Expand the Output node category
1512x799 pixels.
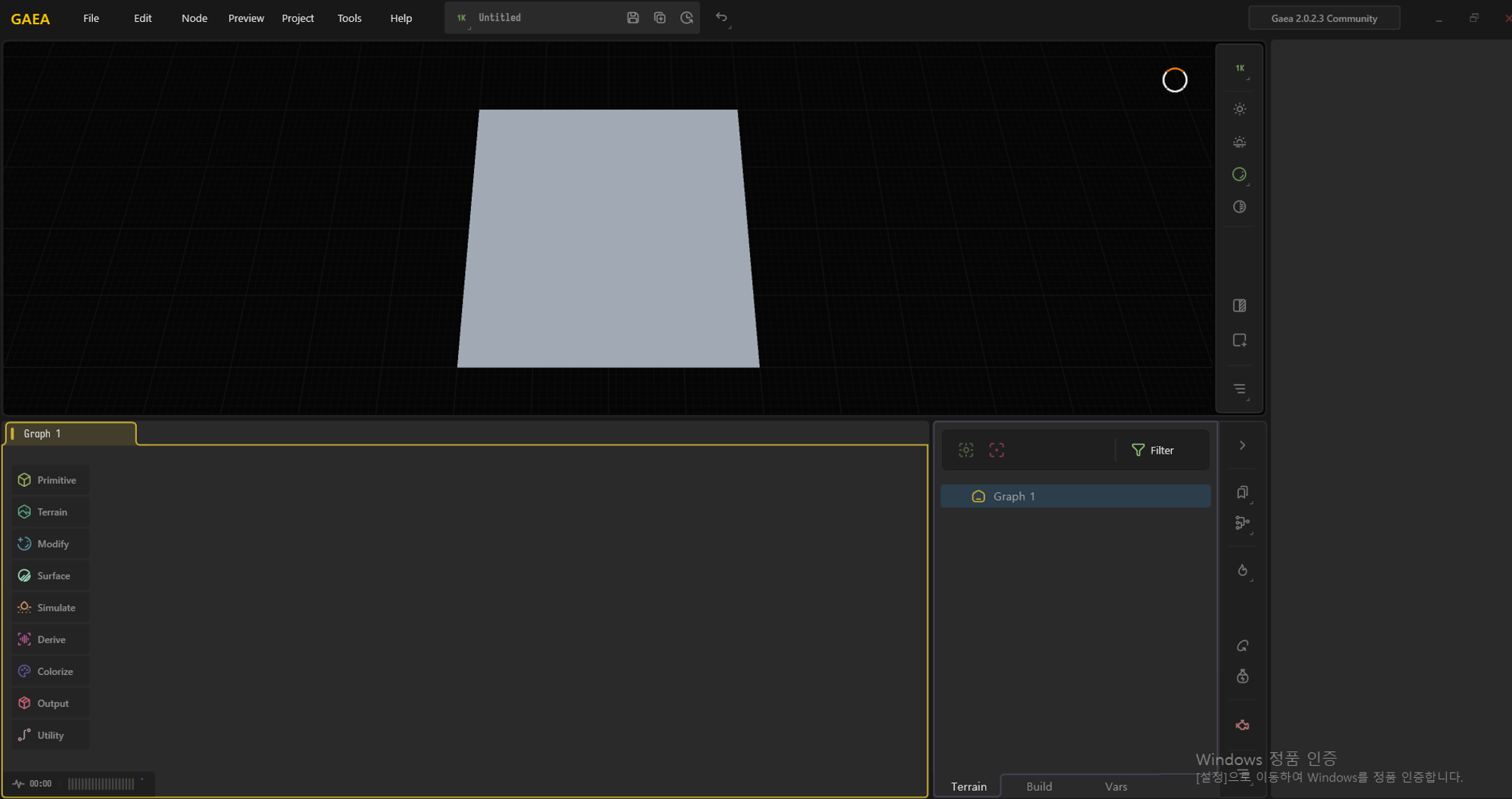tap(50, 703)
